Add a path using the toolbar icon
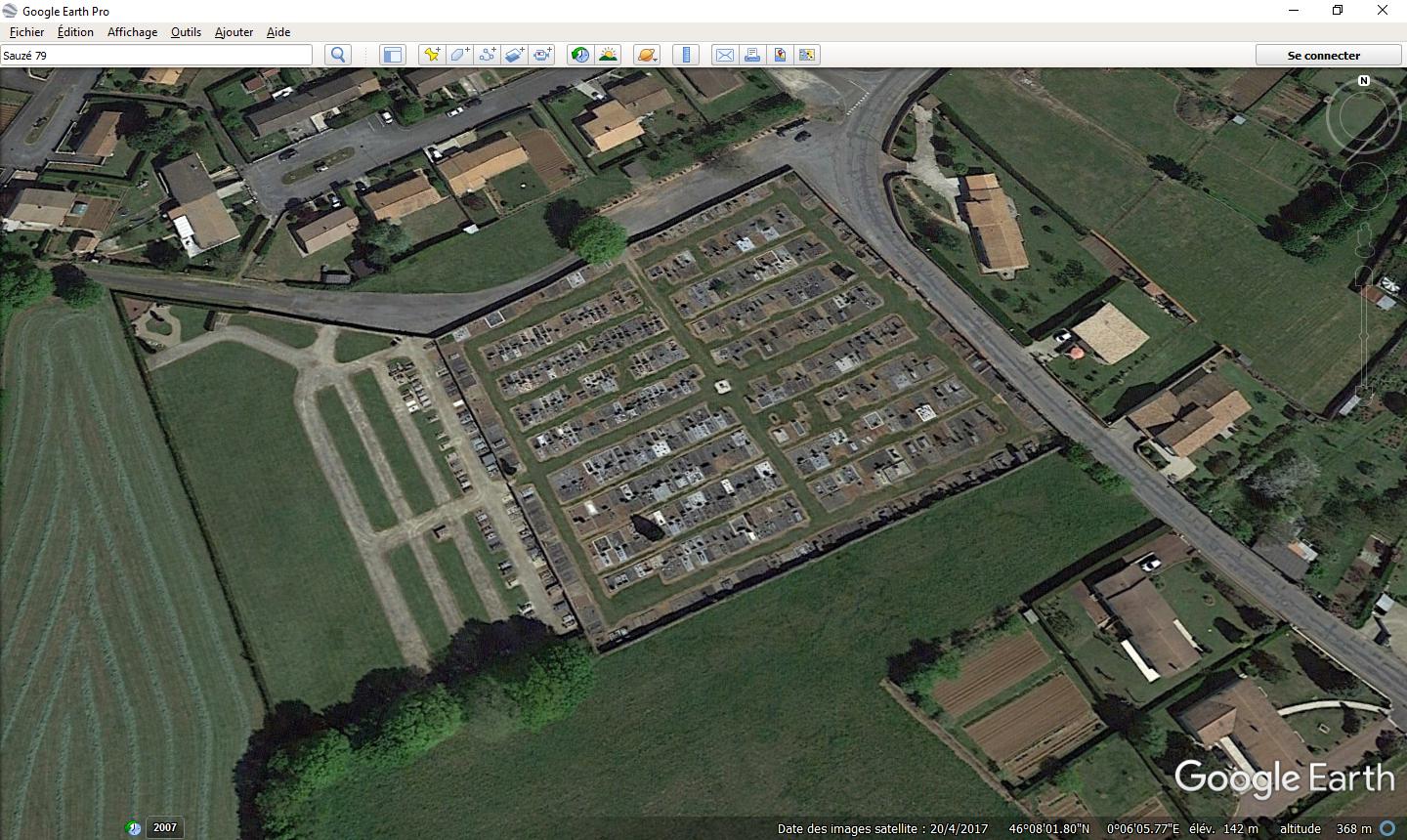Screen dimensions: 1407x840 click(487, 55)
